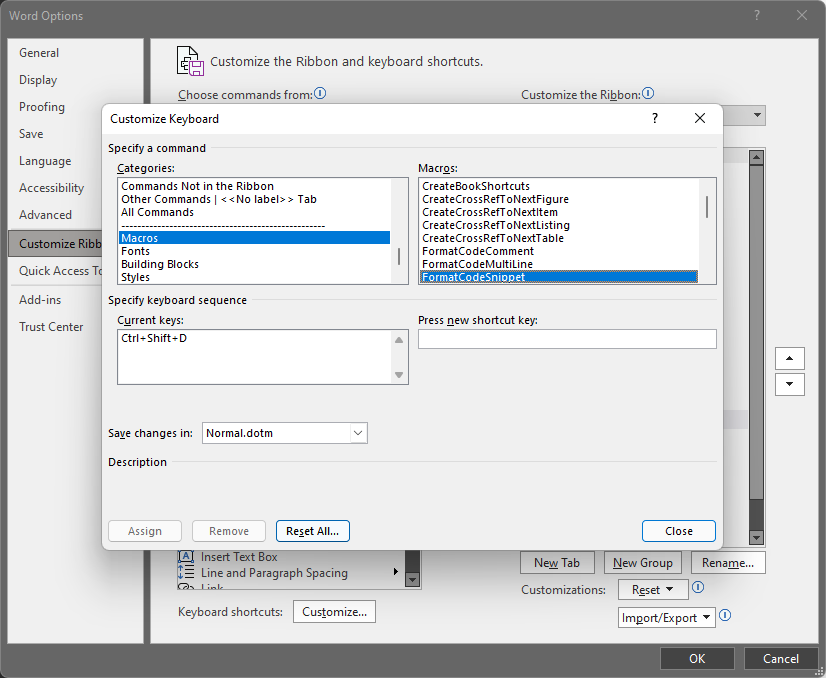Open Word Options help question mark
The width and height of the screenshot is (826, 678).
757,15
